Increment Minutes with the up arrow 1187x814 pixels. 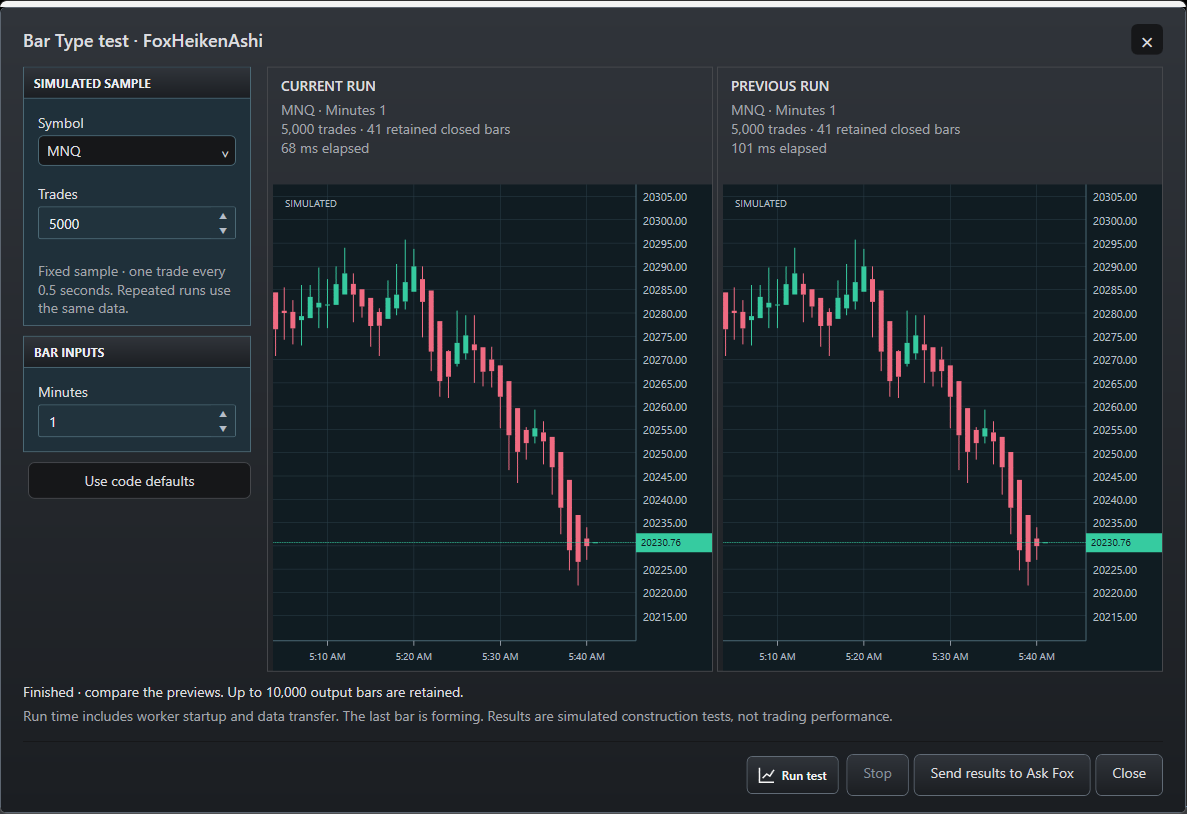pos(223,413)
